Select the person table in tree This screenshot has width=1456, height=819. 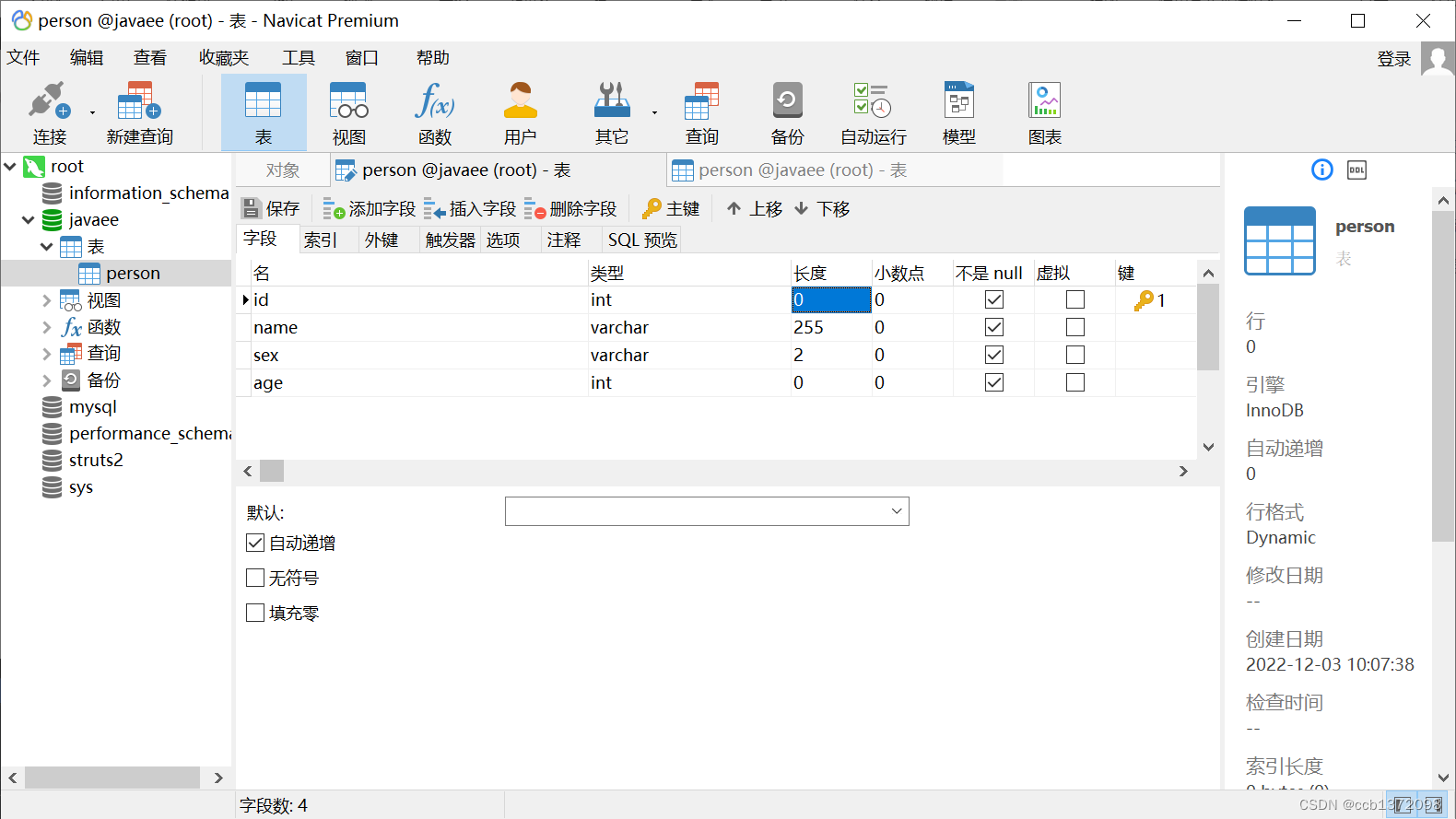coord(133,274)
